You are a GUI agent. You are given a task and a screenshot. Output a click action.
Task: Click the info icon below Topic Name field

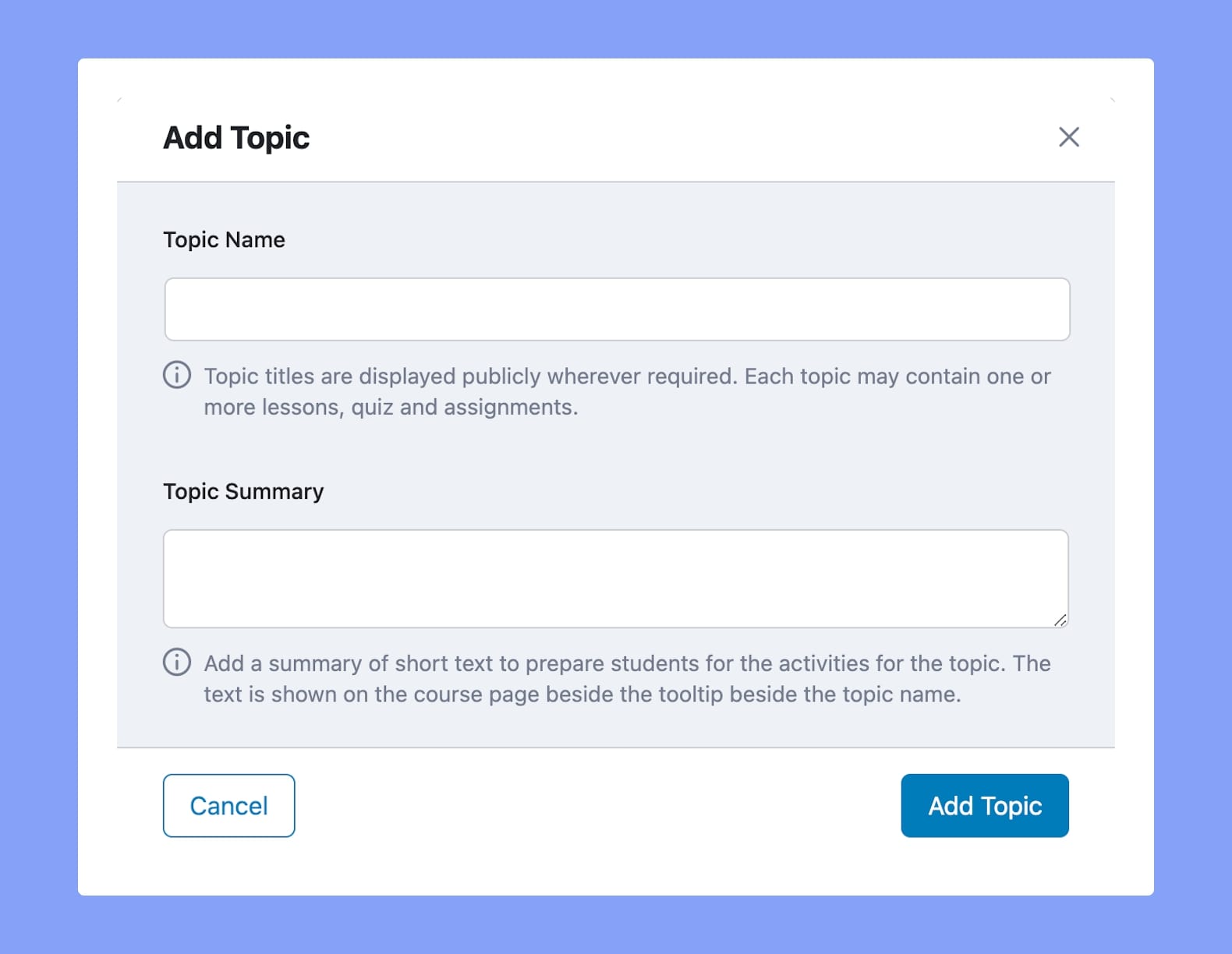click(177, 375)
